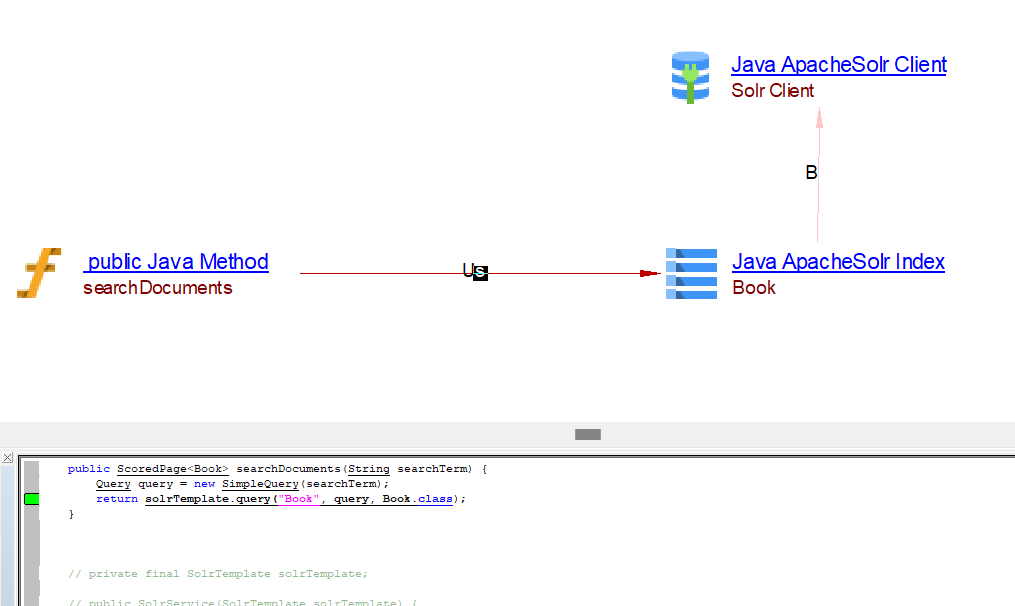Open the Java ApacheSolr Client link
Image resolution: width=1015 pixels, height=606 pixels.
838,65
